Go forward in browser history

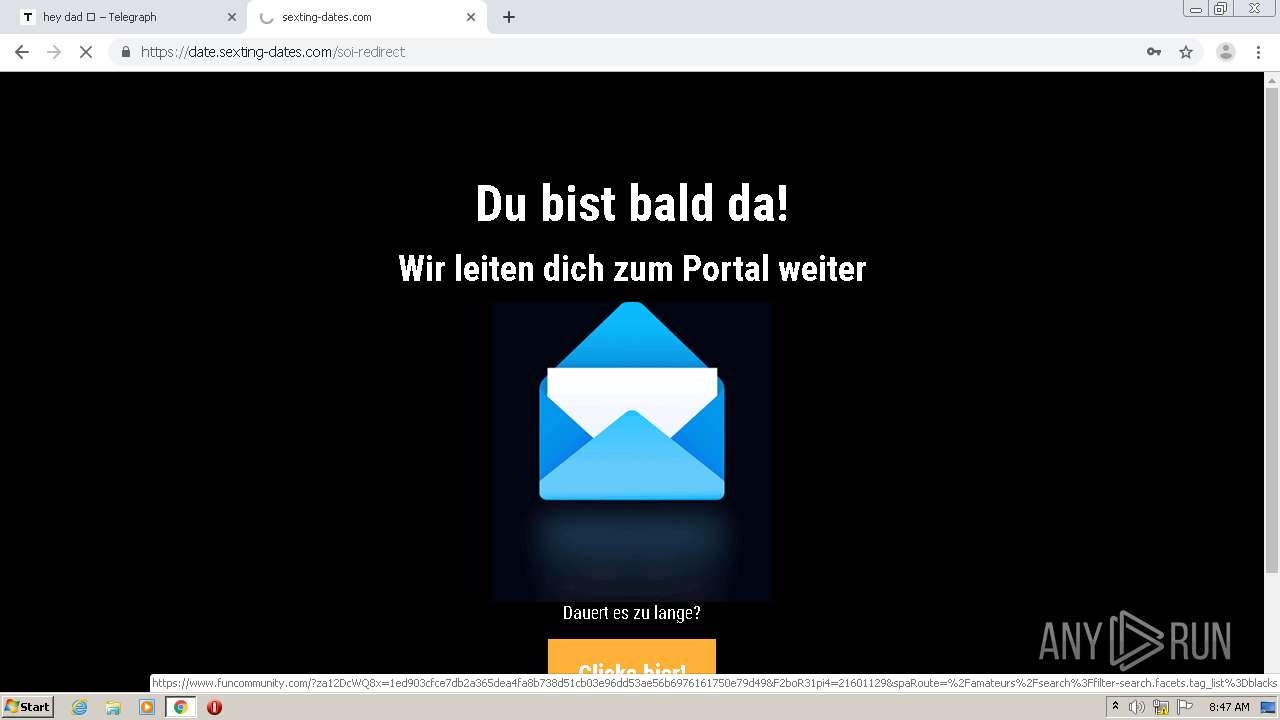54,52
